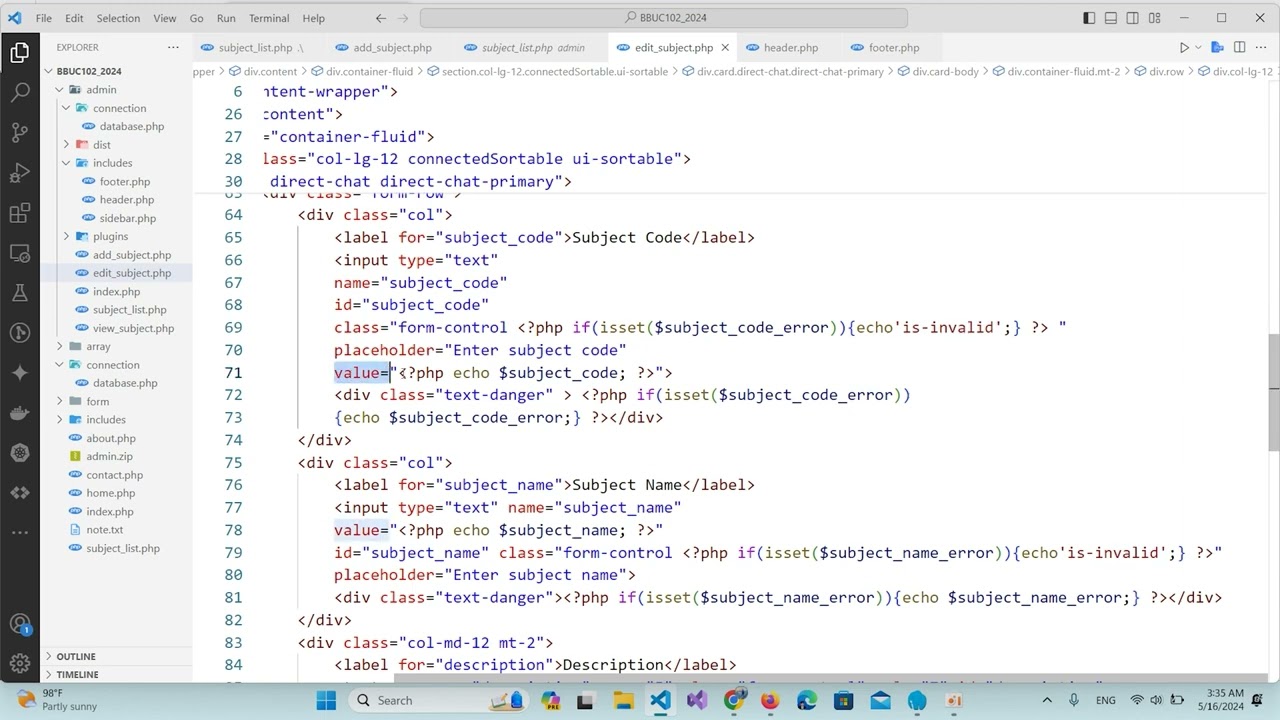This screenshot has width=1280, height=720.
Task: Open Firefox from the taskbar
Action: tap(769, 700)
